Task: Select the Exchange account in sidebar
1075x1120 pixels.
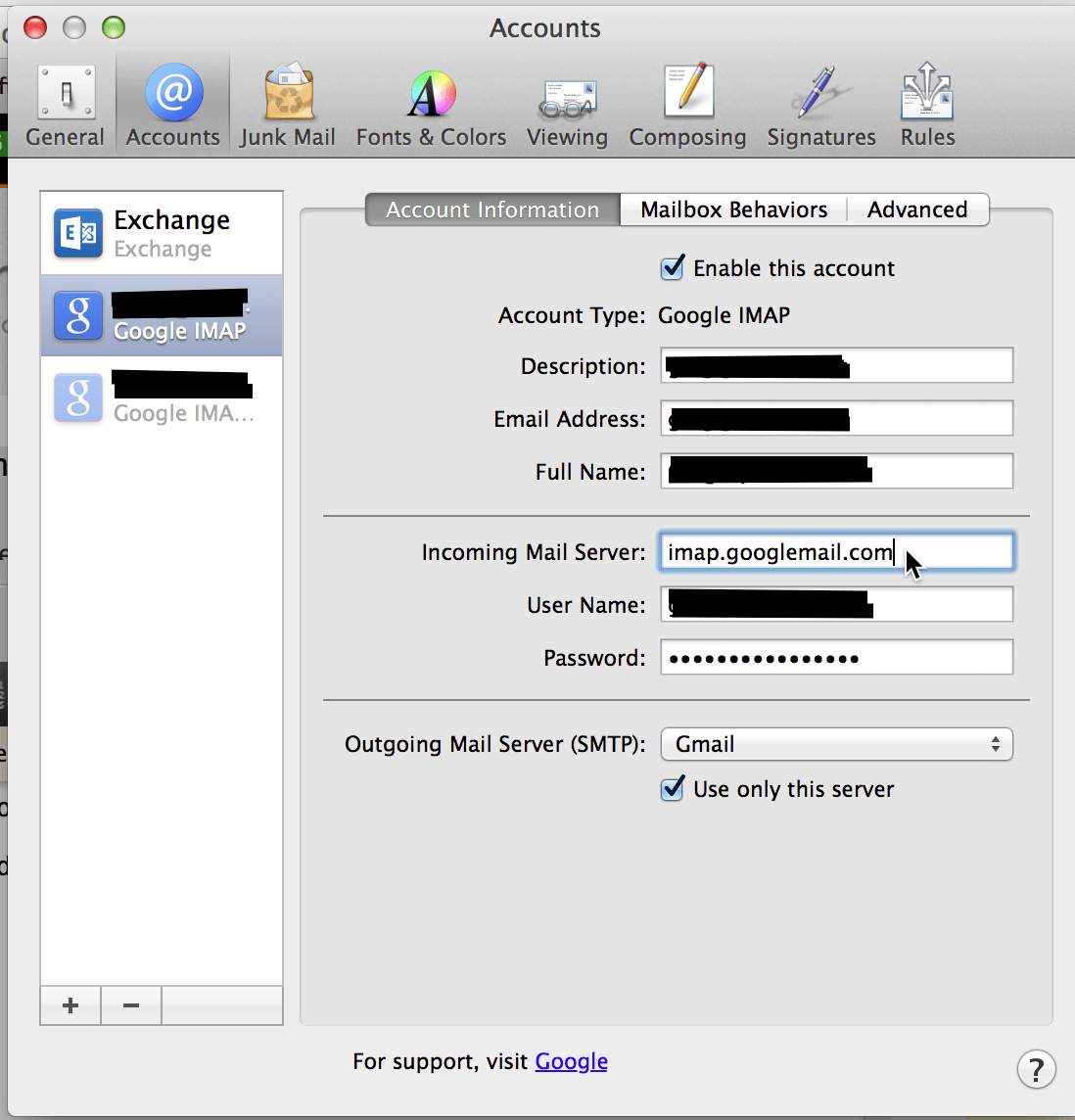Action: coord(161,233)
